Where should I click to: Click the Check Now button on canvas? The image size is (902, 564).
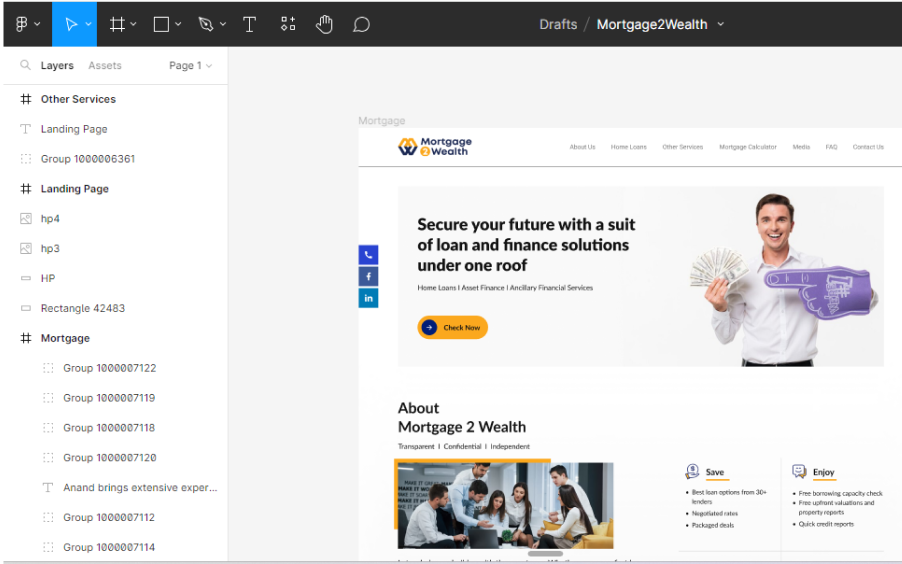(452, 327)
